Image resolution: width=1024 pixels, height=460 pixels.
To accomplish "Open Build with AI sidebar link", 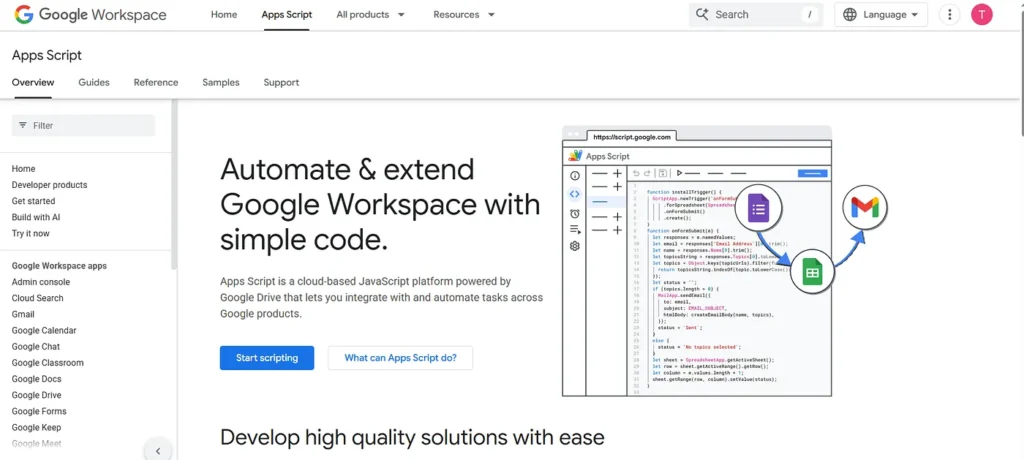I will pos(36,217).
